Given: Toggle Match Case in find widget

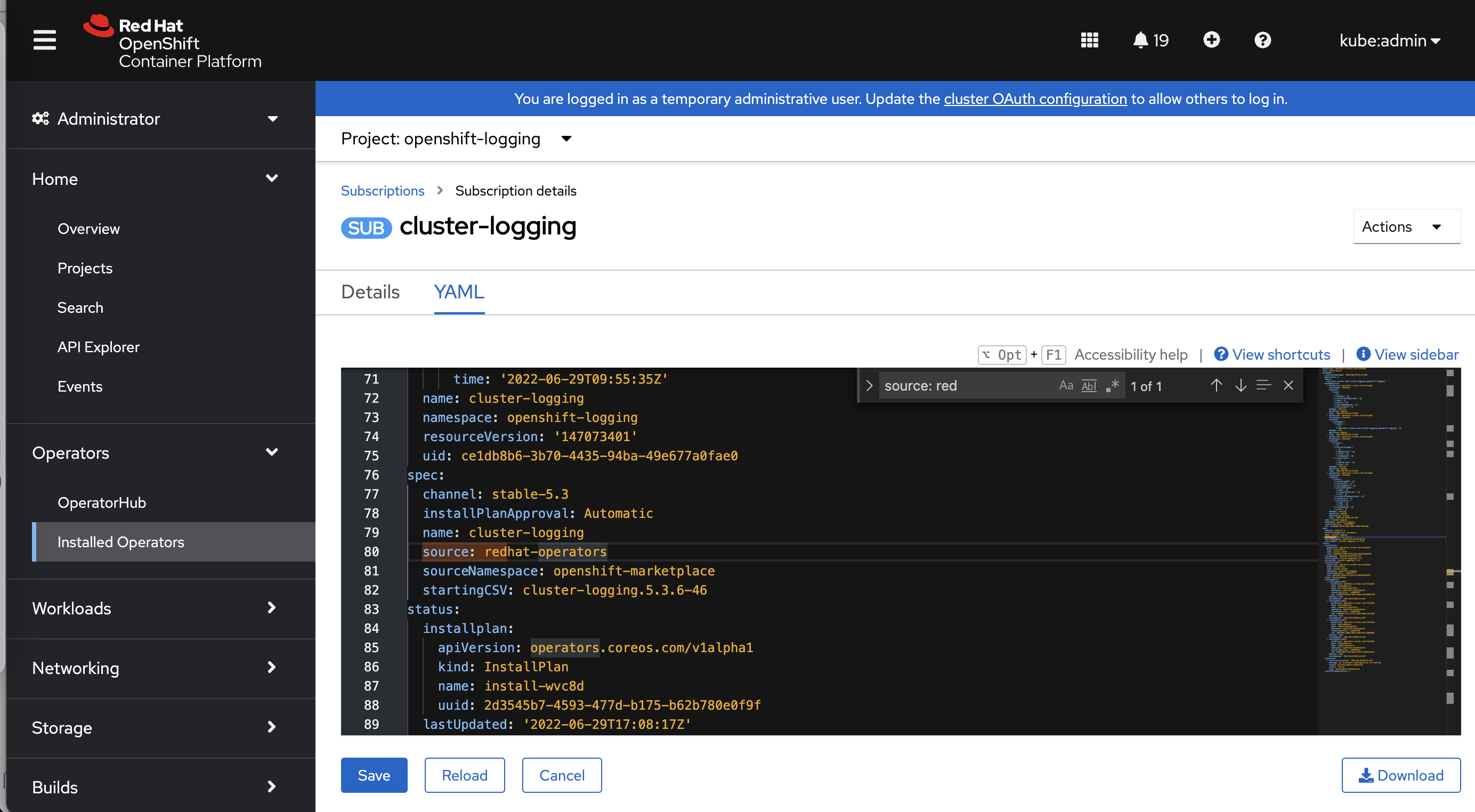Looking at the screenshot, I should pyautogui.click(x=1066, y=385).
